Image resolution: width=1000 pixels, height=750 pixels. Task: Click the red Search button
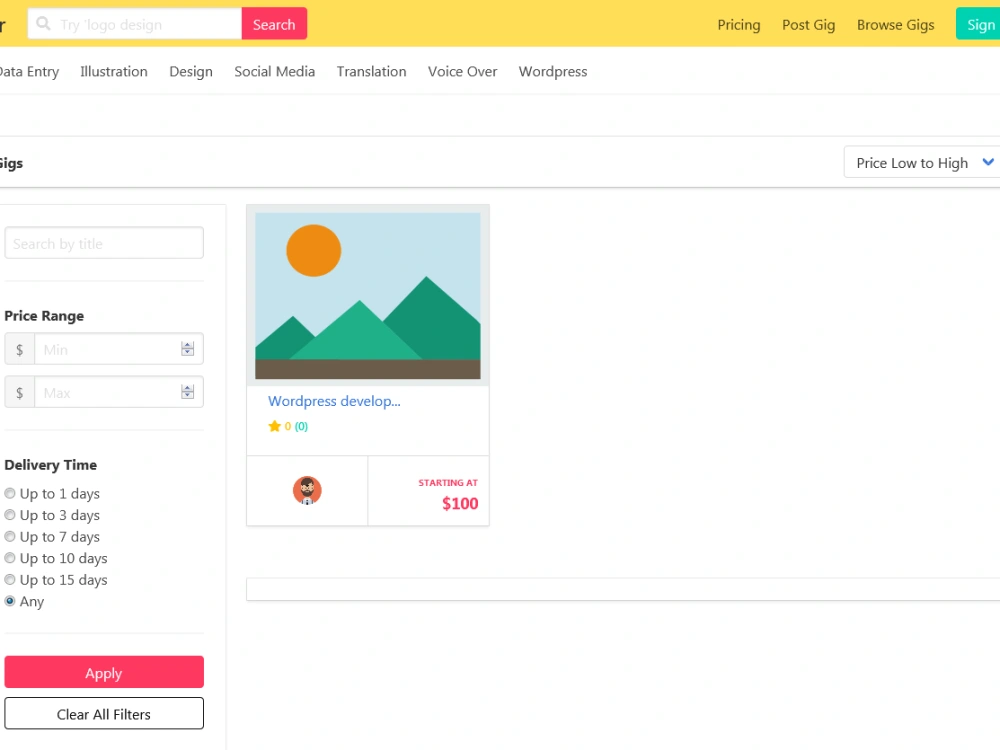274,24
